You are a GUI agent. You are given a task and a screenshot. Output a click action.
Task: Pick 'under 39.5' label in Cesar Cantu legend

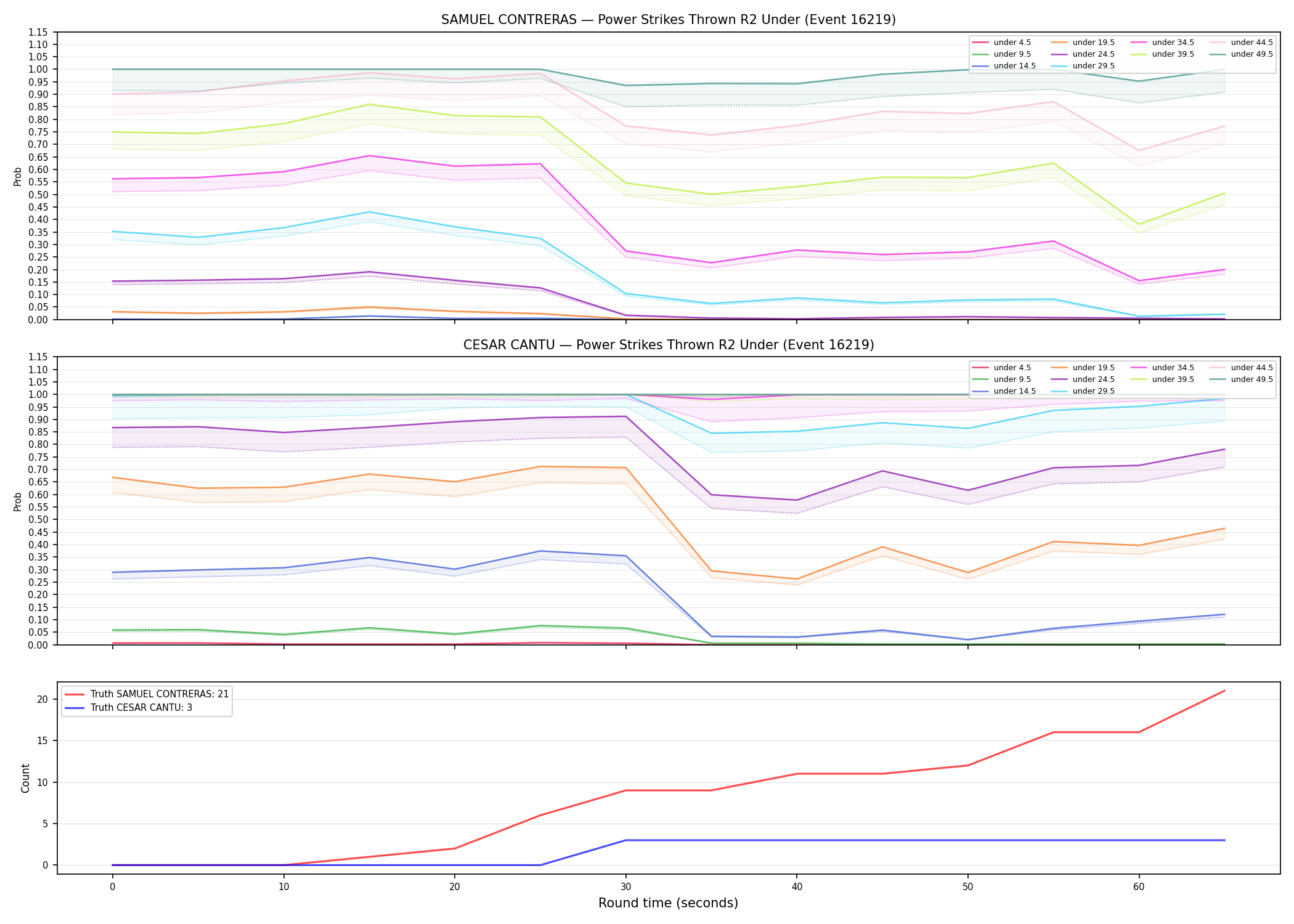1173,379
